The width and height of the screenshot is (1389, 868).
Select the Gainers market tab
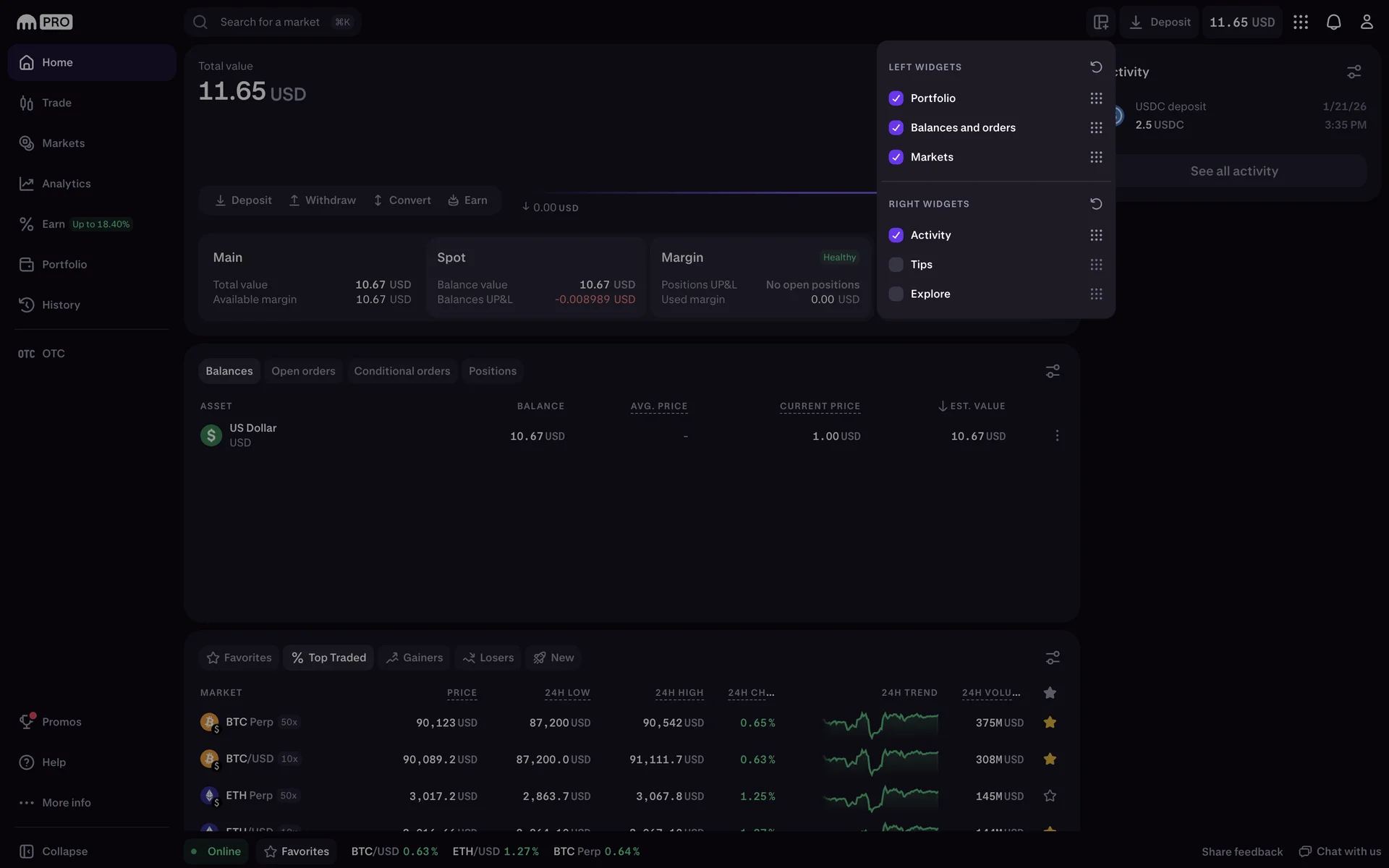coord(415,658)
